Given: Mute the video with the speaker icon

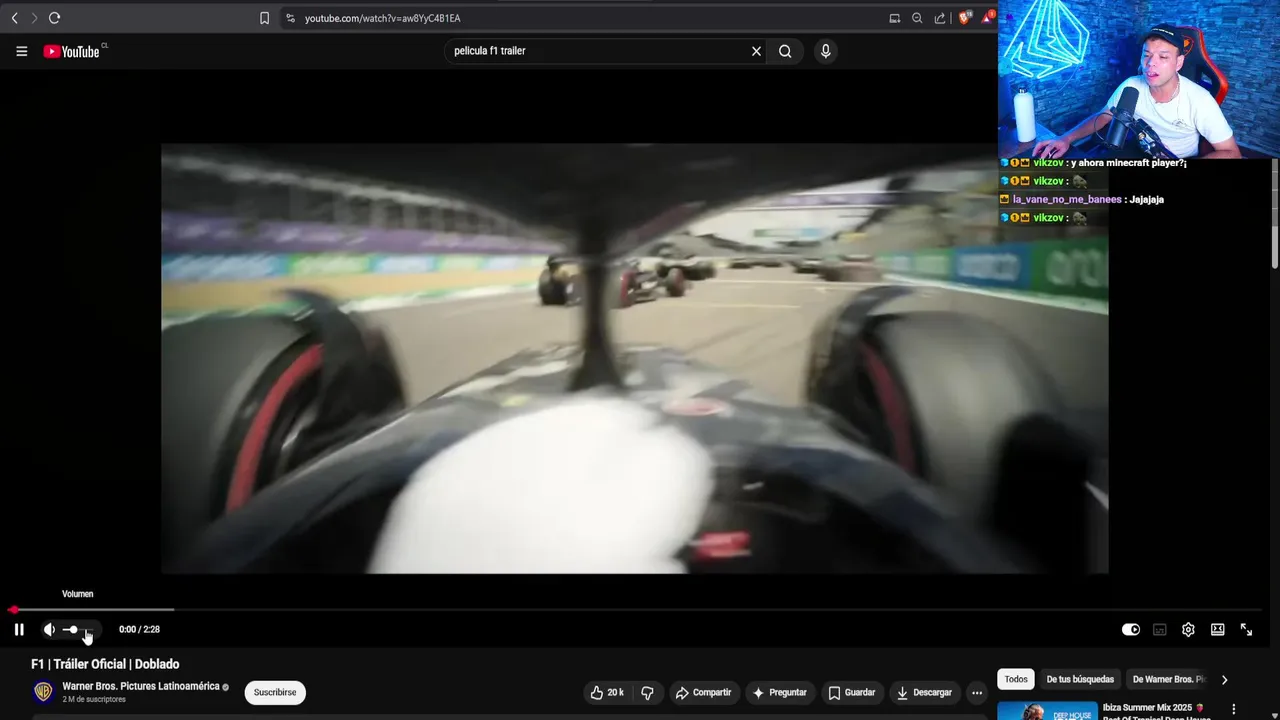Looking at the screenshot, I should [x=49, y=629].
